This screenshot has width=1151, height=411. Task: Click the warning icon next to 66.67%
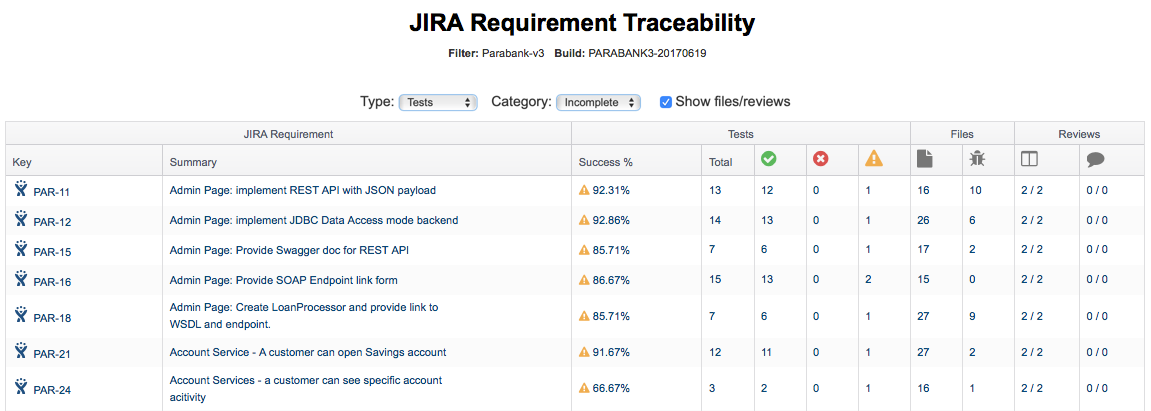coord(584,388)
